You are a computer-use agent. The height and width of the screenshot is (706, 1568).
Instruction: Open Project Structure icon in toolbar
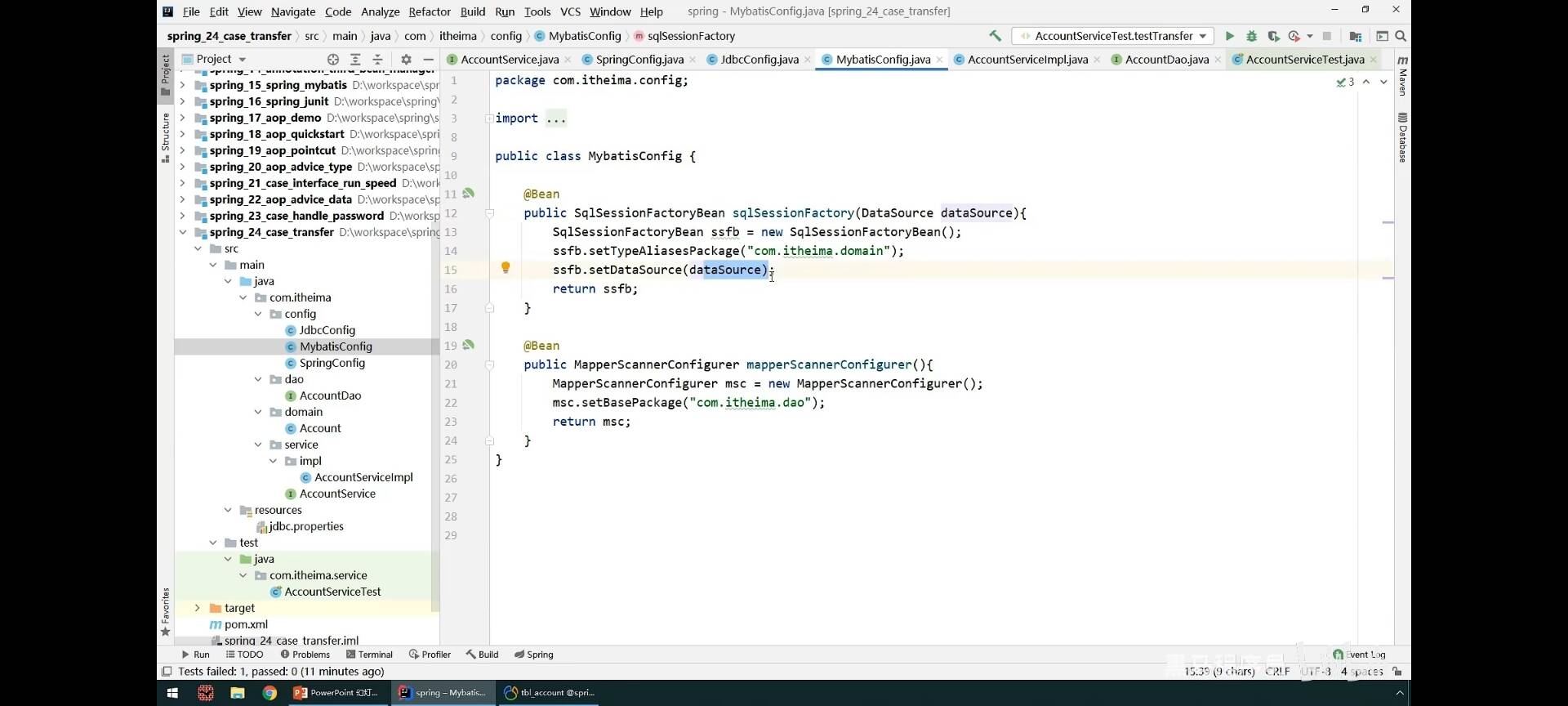click(1356, 36)
